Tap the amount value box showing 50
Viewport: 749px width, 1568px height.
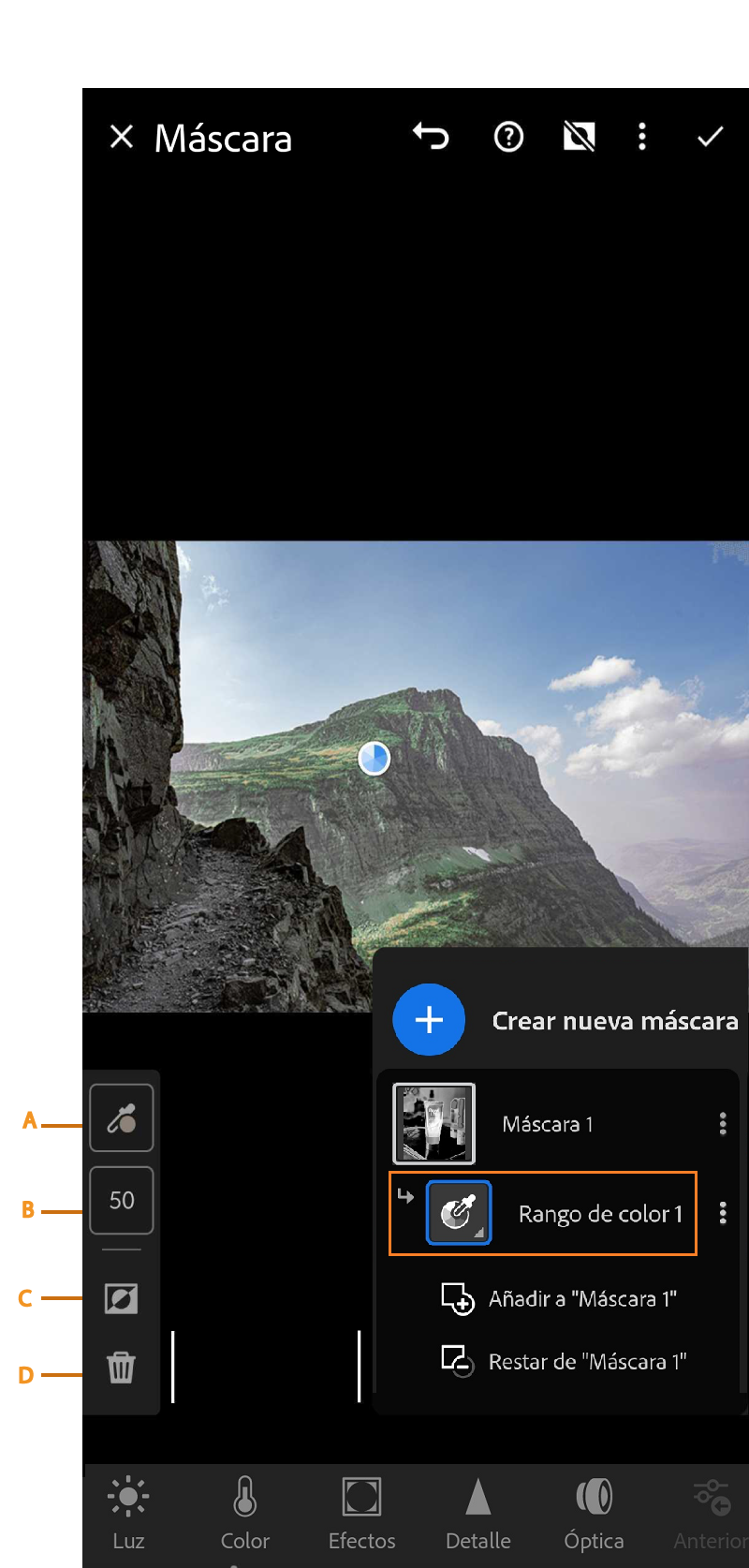[x=122, y=1200]
